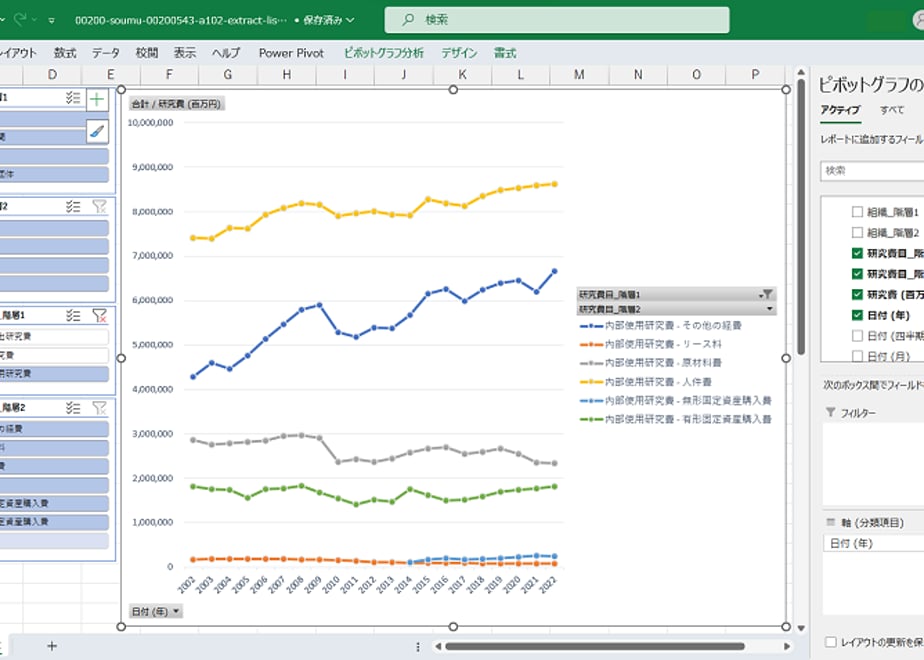This screenshot has height=660, width=924.
Task: Clear the filter on the _階層1 slicer
Action: [x=100, y=315]
